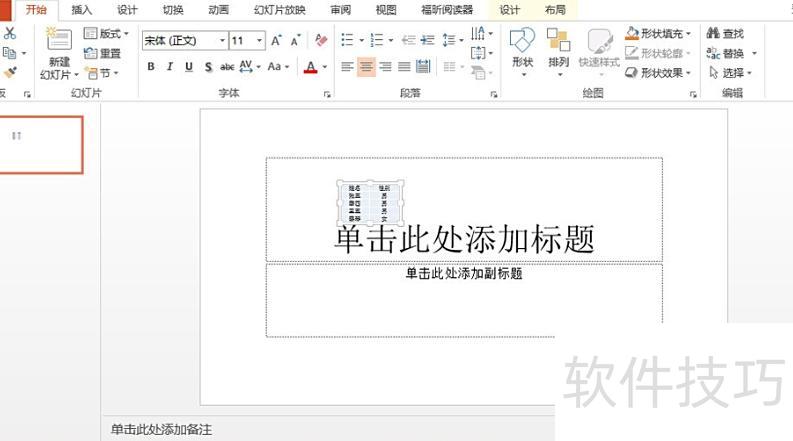Click the 查找 find binoculars
Screen dimensions: 793x441
click(x=725, y=33)
